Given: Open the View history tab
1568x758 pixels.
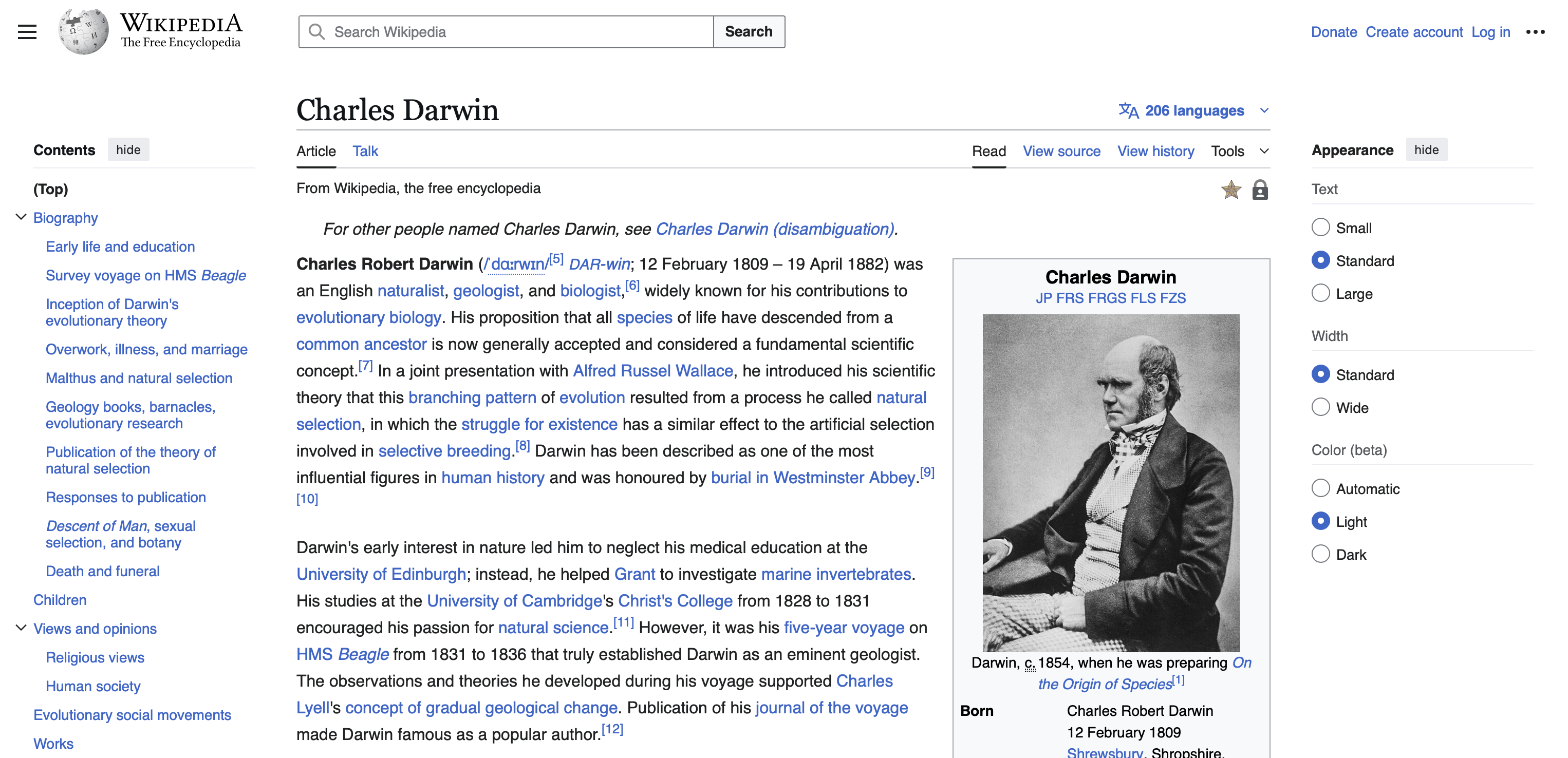Looking at the screenshot, I should [x=1155, y=151].
